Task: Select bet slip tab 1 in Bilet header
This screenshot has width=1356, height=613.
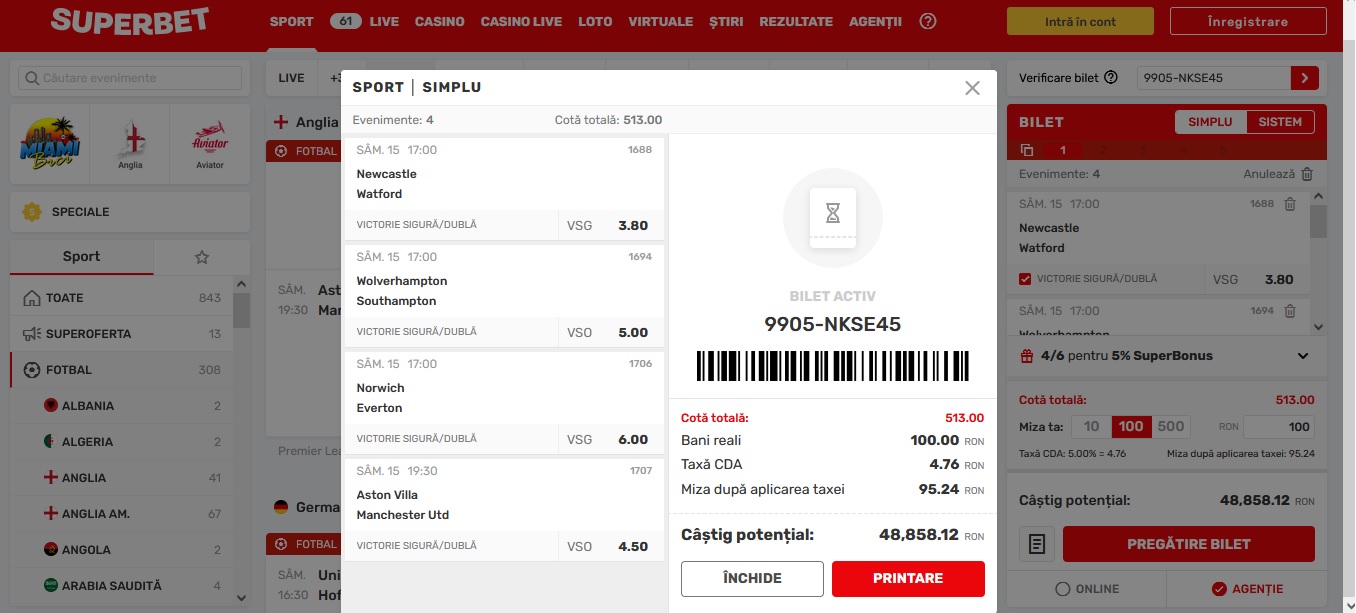Action: [1063, 150]
